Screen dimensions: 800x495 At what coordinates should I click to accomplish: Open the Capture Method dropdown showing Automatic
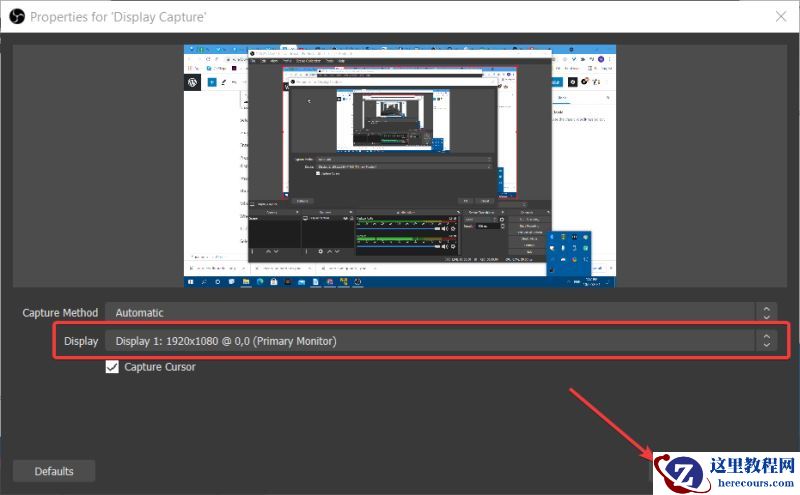click(x=441, y=313)
